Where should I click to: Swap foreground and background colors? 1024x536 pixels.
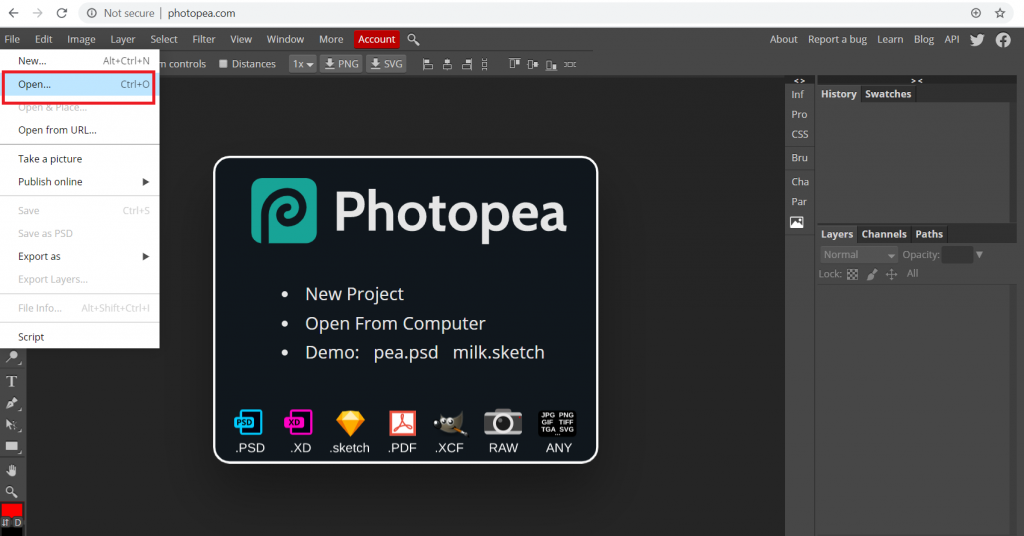6,523
